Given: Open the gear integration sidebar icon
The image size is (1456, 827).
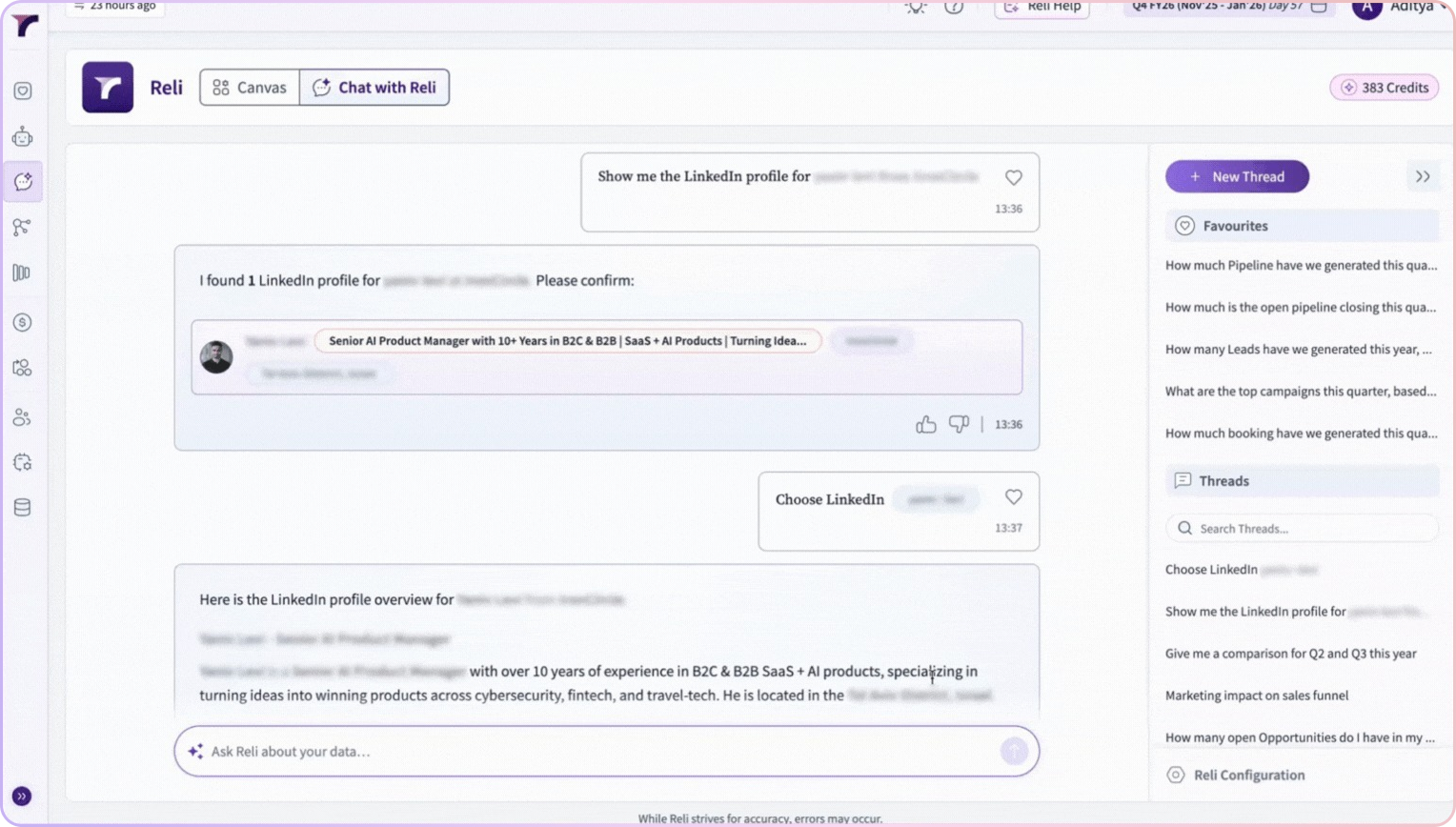Looking at the screenshot, I should pos(23,462).
